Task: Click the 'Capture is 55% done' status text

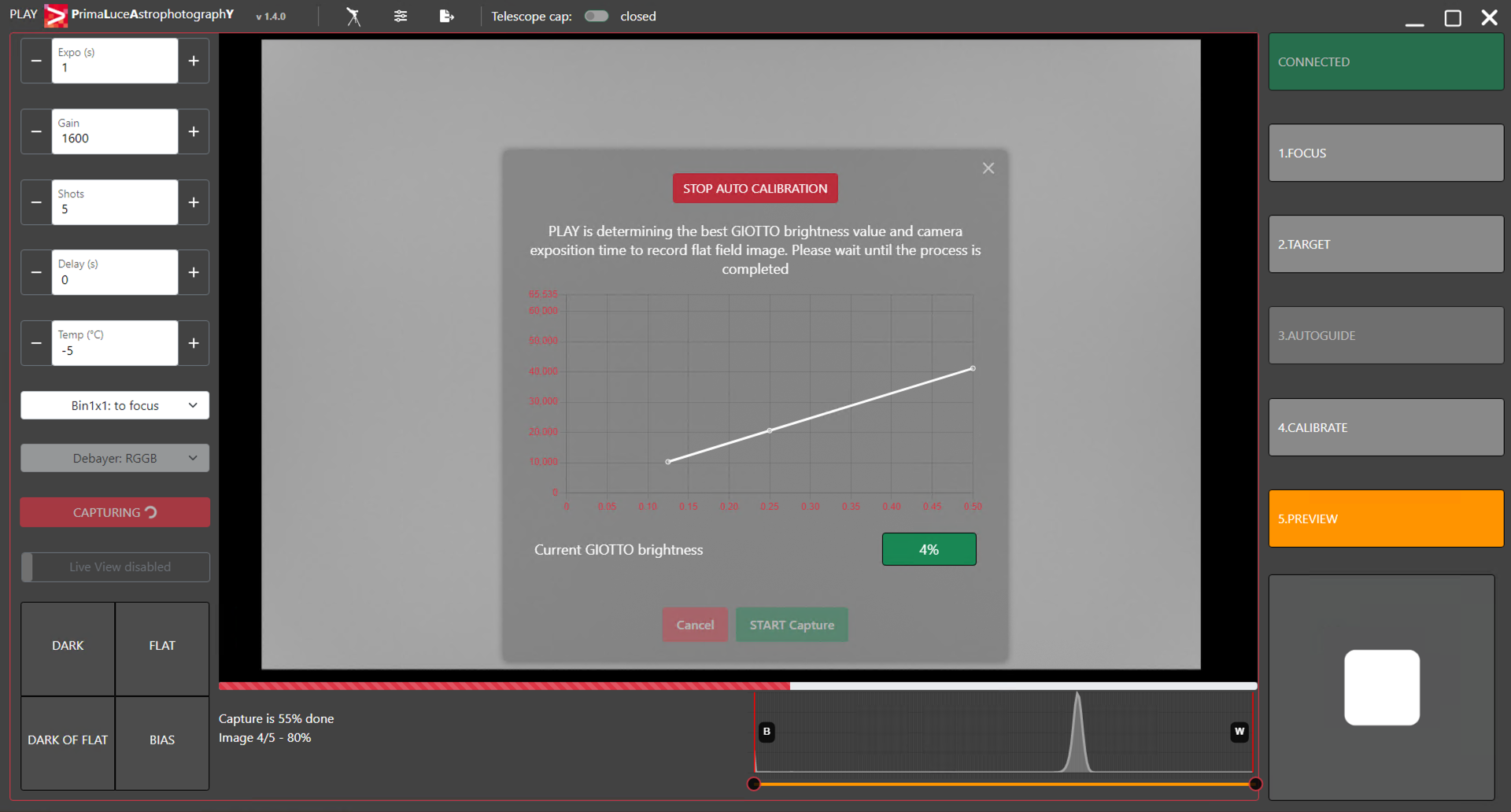Action: 276,718
